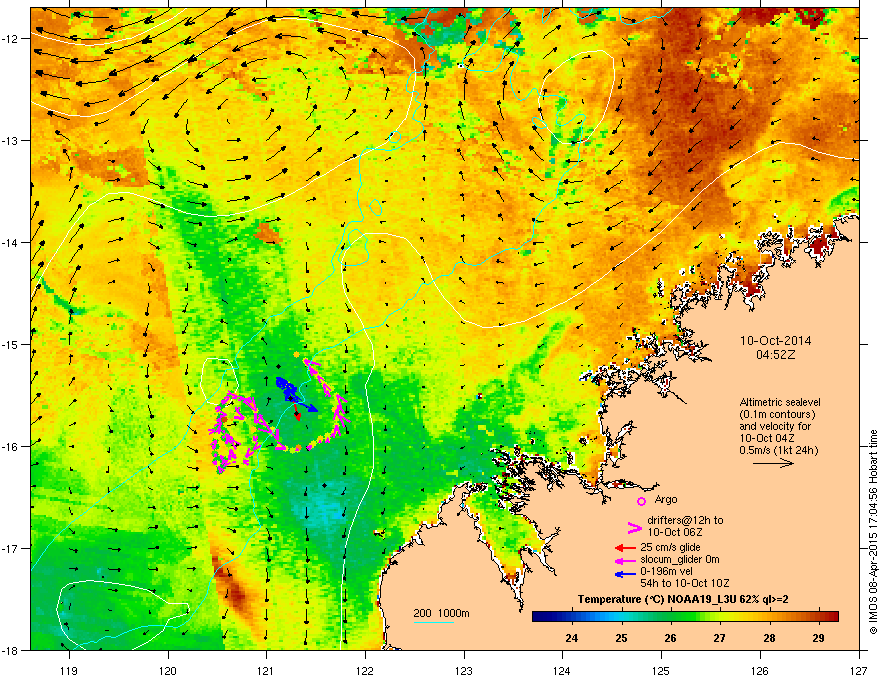The height and width of the screenshot is (680, 880).
Task: Click the longitude axis label 120
Action: click(x=168, y=670)
